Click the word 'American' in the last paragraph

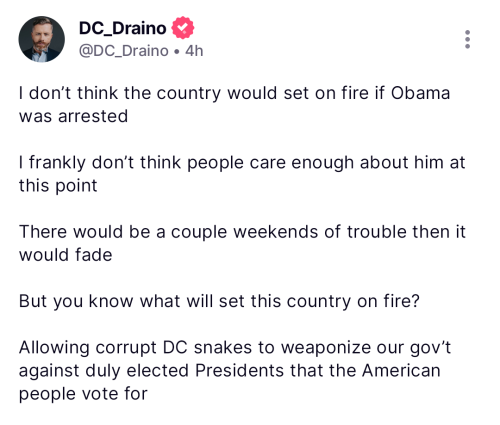(401, 370)
